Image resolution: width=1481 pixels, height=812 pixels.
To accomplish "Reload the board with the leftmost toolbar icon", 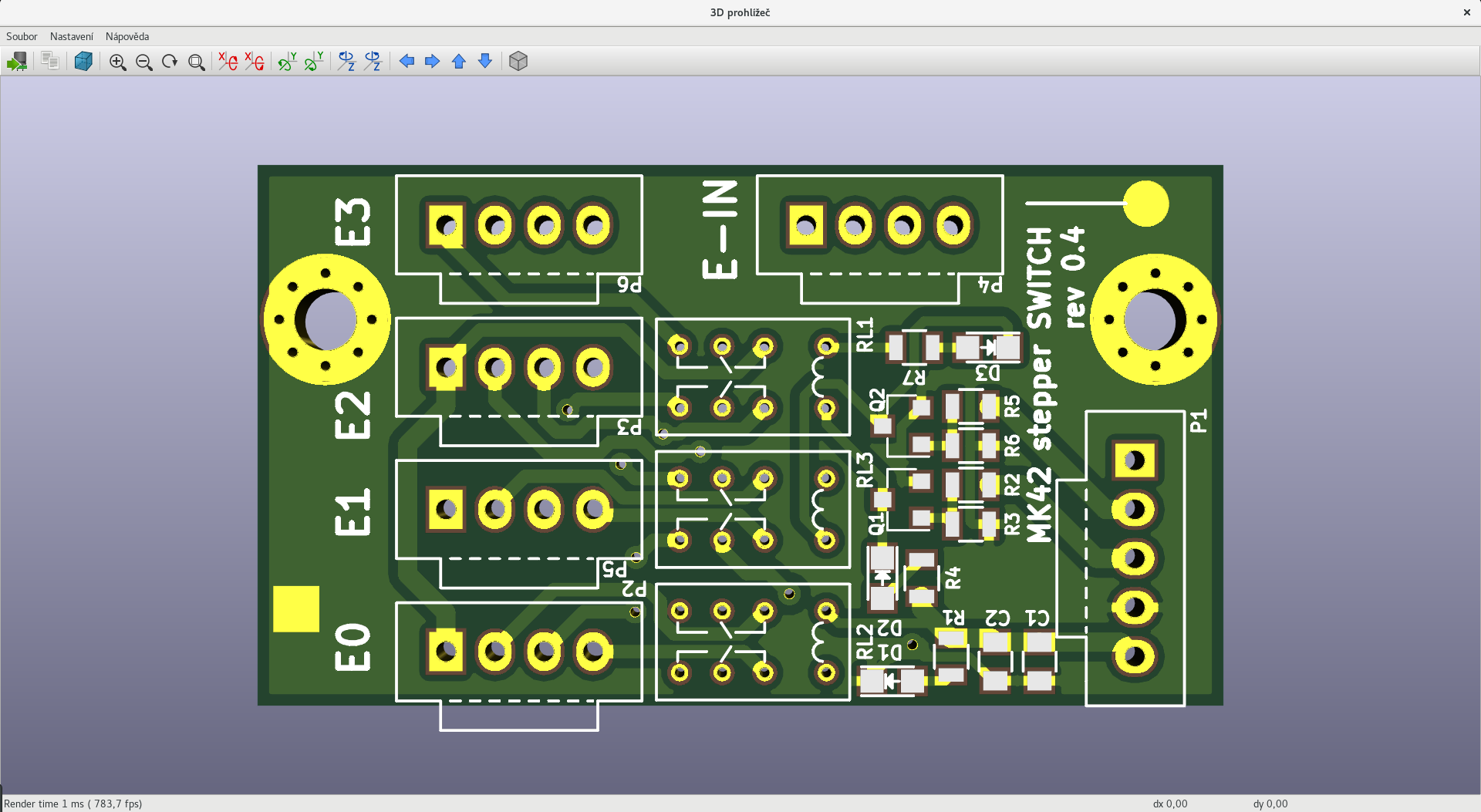I will [17, 62].
